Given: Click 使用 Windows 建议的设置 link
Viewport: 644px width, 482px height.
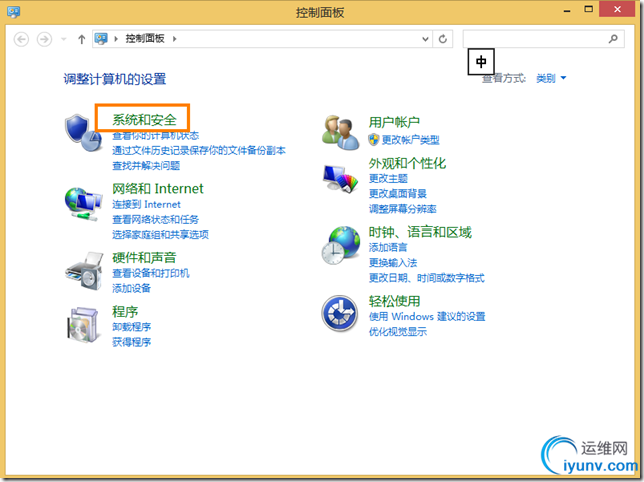Looking at the screenshot, I should (427, 317).
